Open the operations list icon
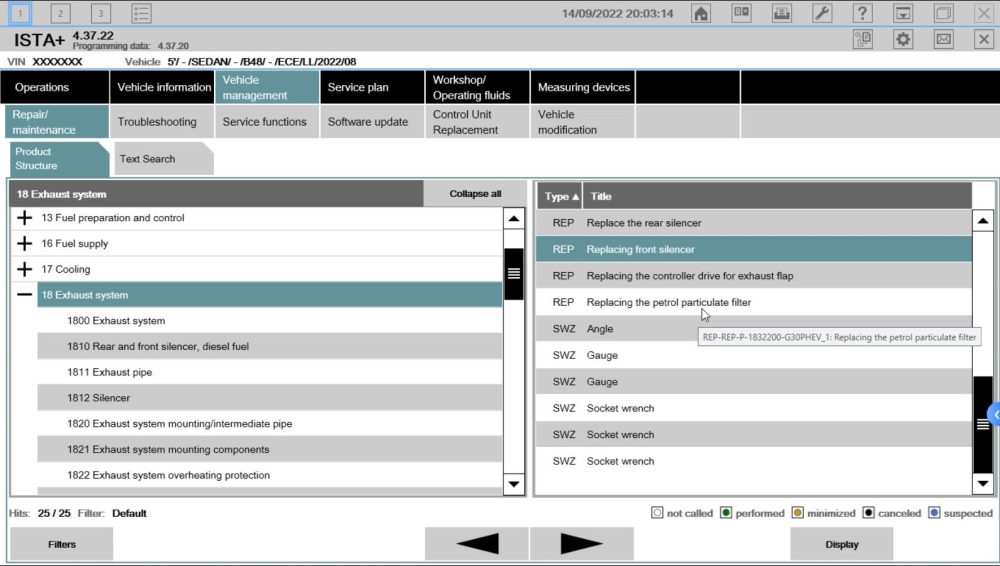This screenshot has height=566, width=1000. [x=141, y=13]
